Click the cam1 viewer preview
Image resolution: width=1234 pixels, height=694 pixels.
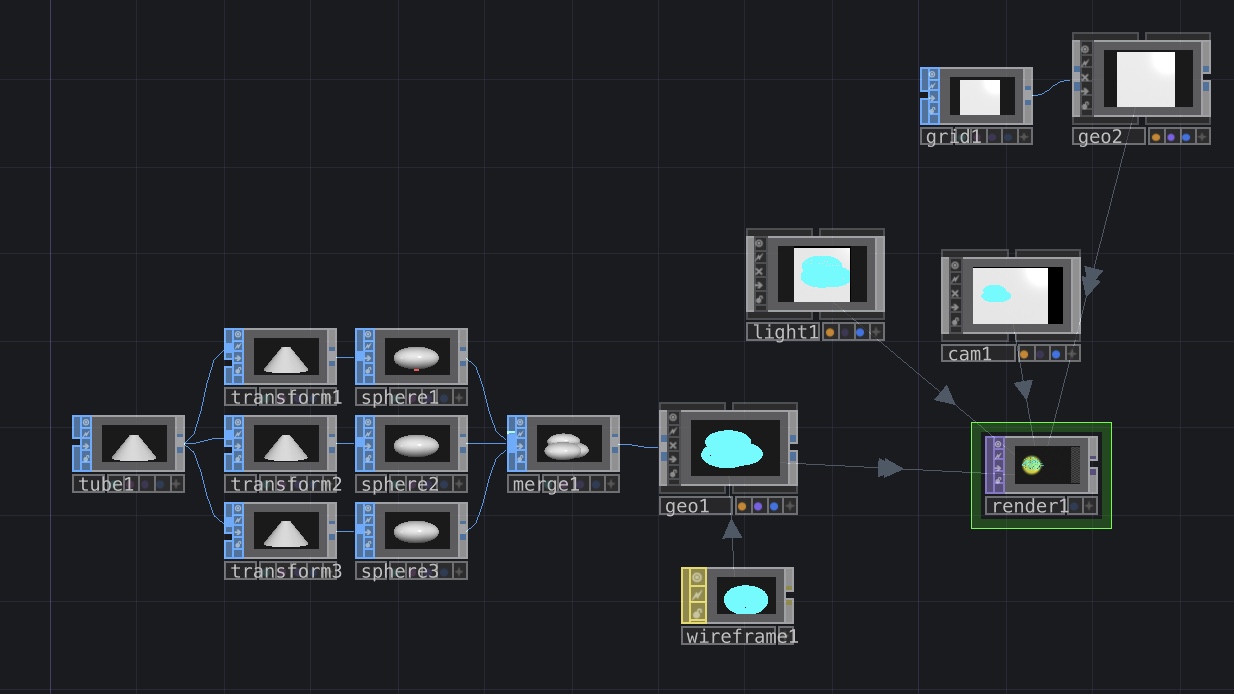point(1018,296)
